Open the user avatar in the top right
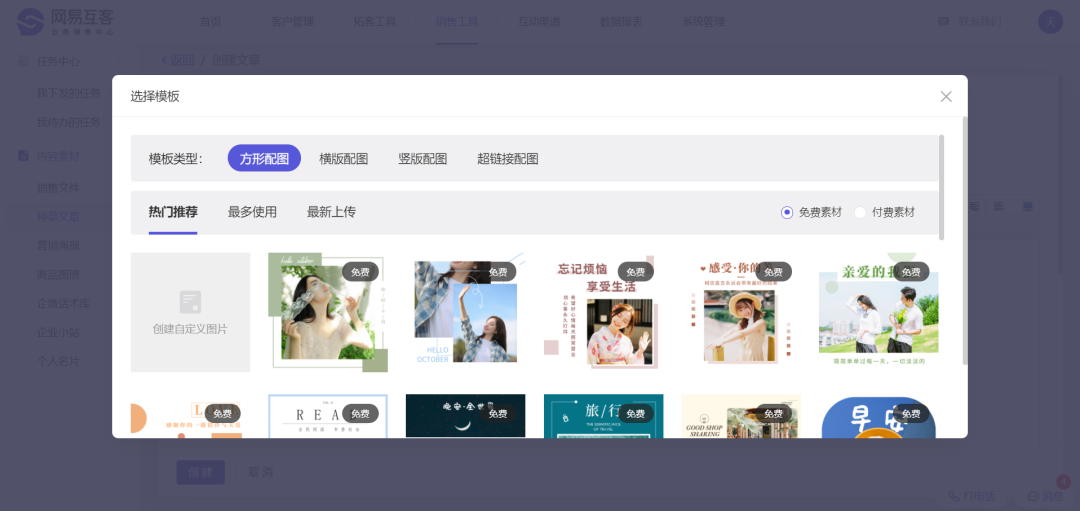 (x=1050, y=21)
